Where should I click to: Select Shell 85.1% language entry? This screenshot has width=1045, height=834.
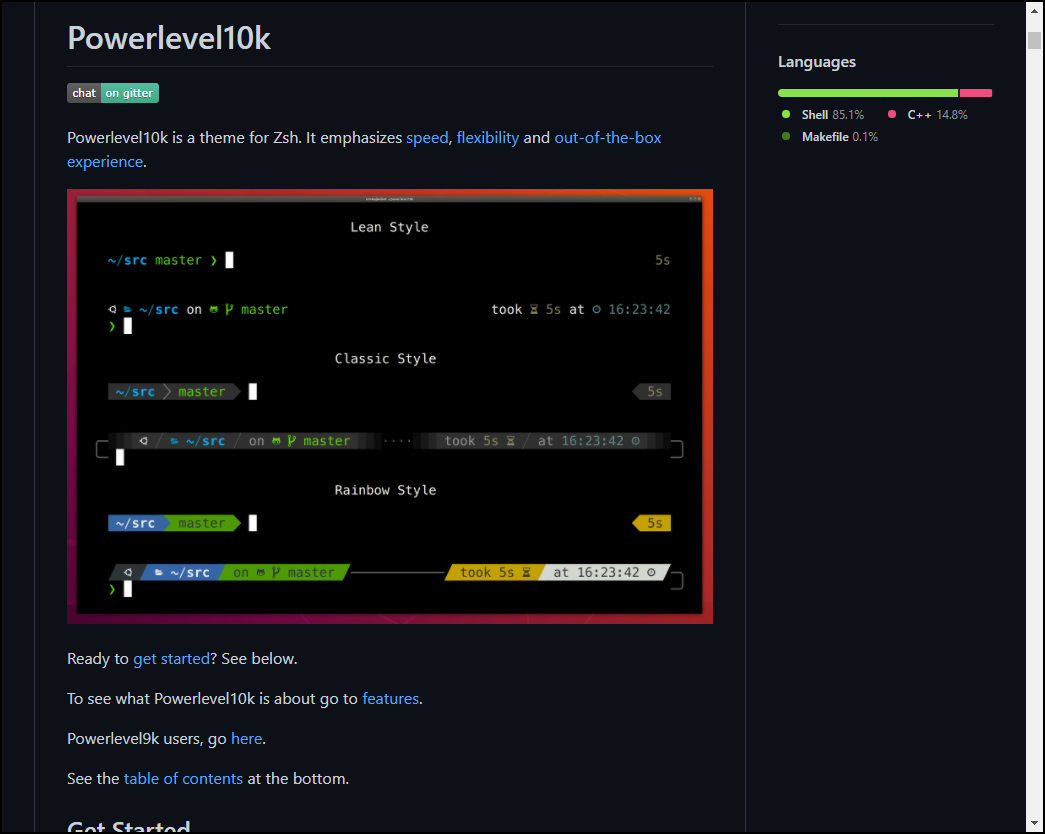click(824, 115)
